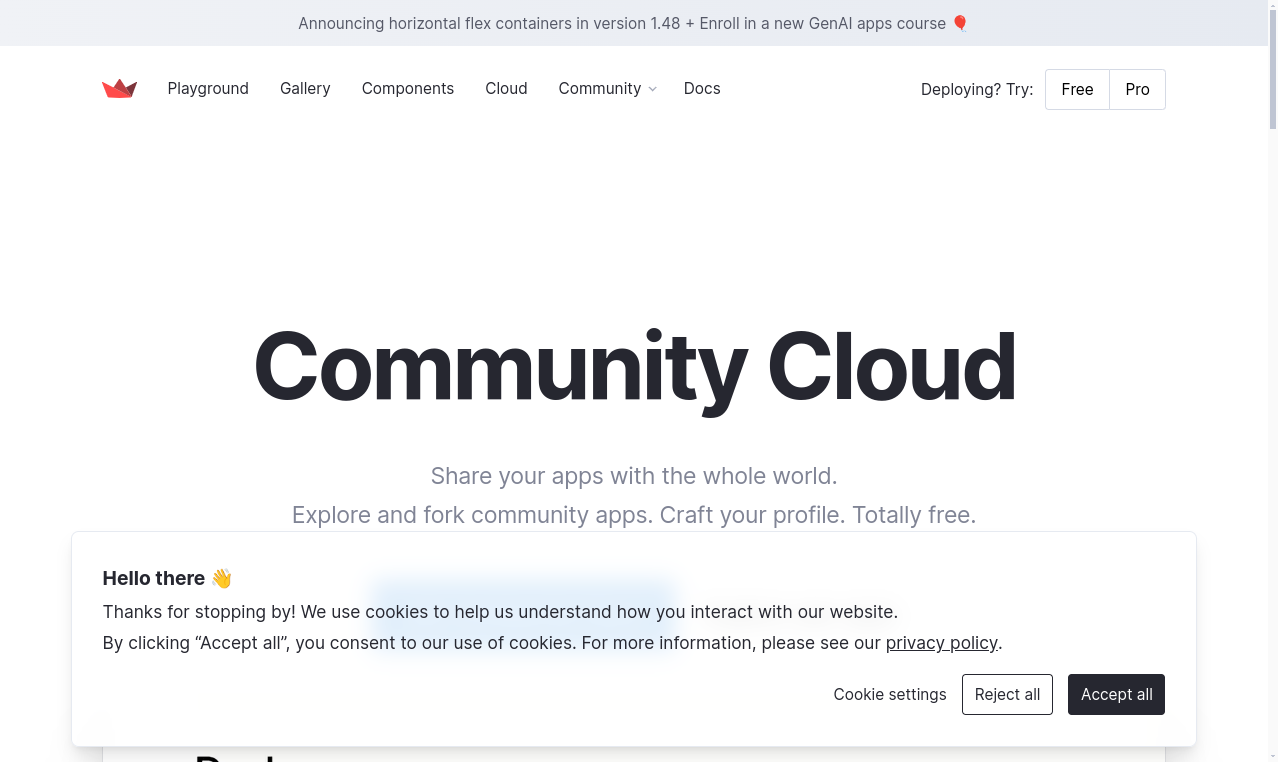The width and height of the screenshot is (1278, 762).
Task: Click the Community Cloud heading
Action: point(634,366)
